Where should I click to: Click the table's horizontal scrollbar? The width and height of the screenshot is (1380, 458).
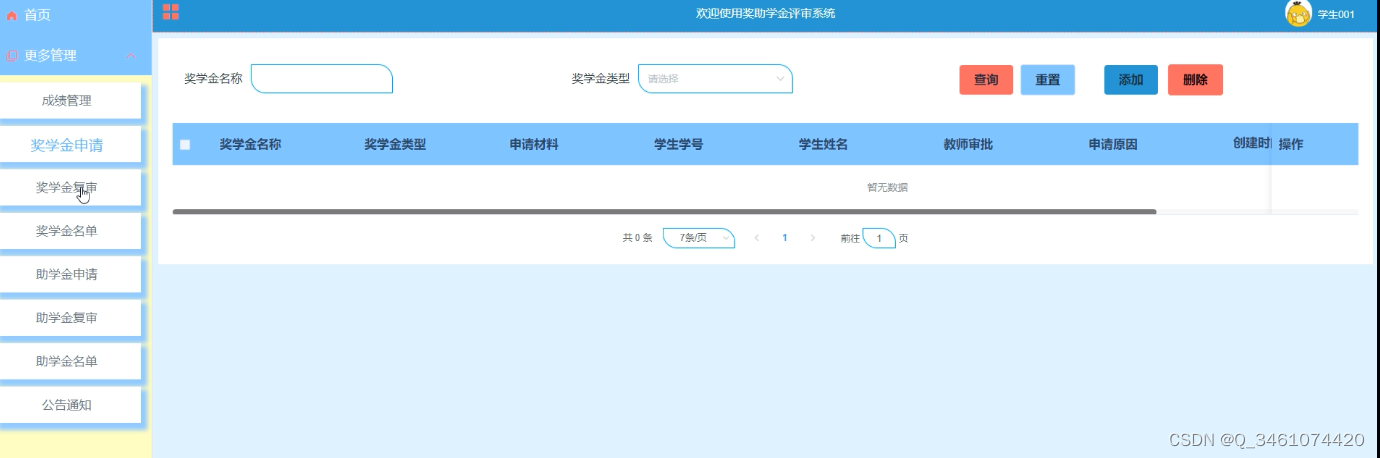pos(664,212)
